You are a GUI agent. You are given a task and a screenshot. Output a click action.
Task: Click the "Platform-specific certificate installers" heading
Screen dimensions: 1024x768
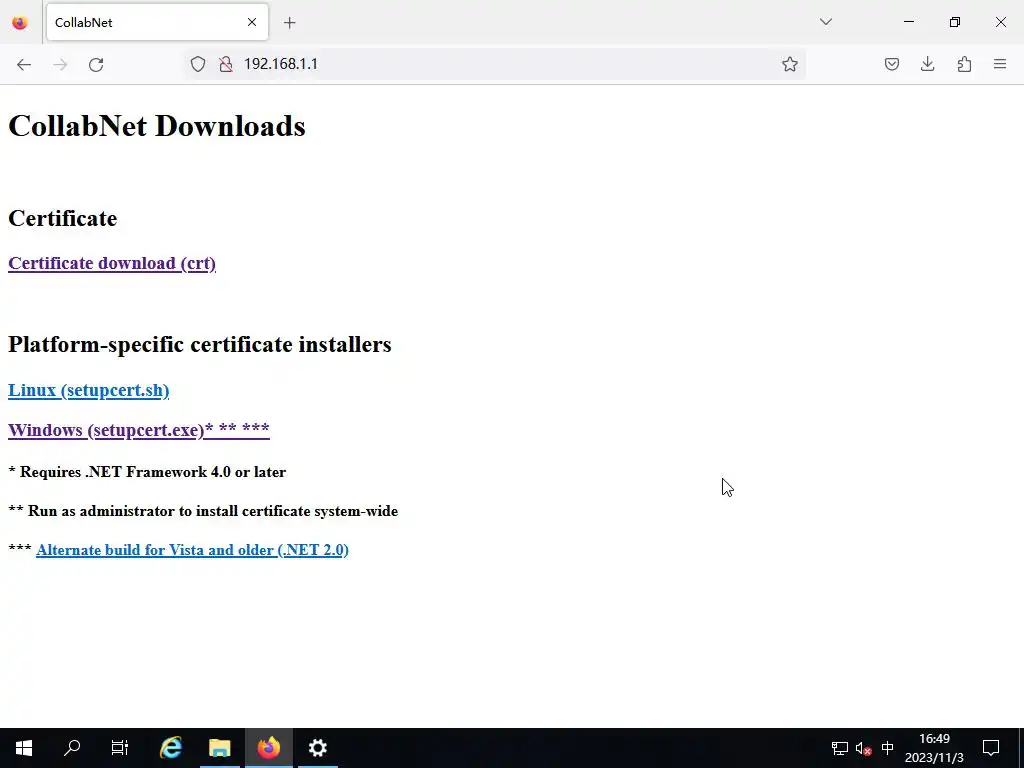(200, 344)
